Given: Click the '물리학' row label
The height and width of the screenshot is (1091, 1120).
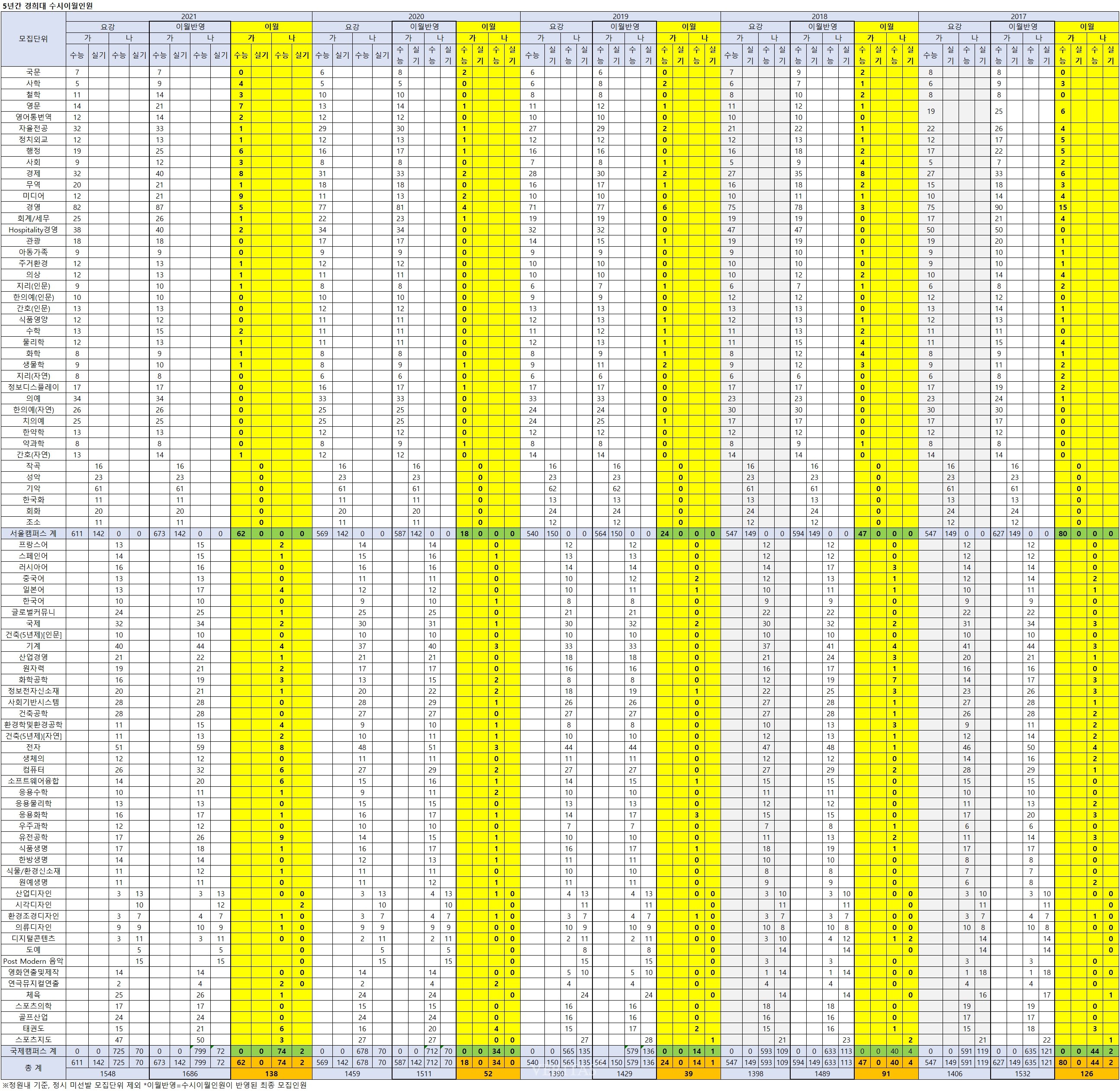Looking at the screenshot, I should pyautogui.click(x=33, y=342).
